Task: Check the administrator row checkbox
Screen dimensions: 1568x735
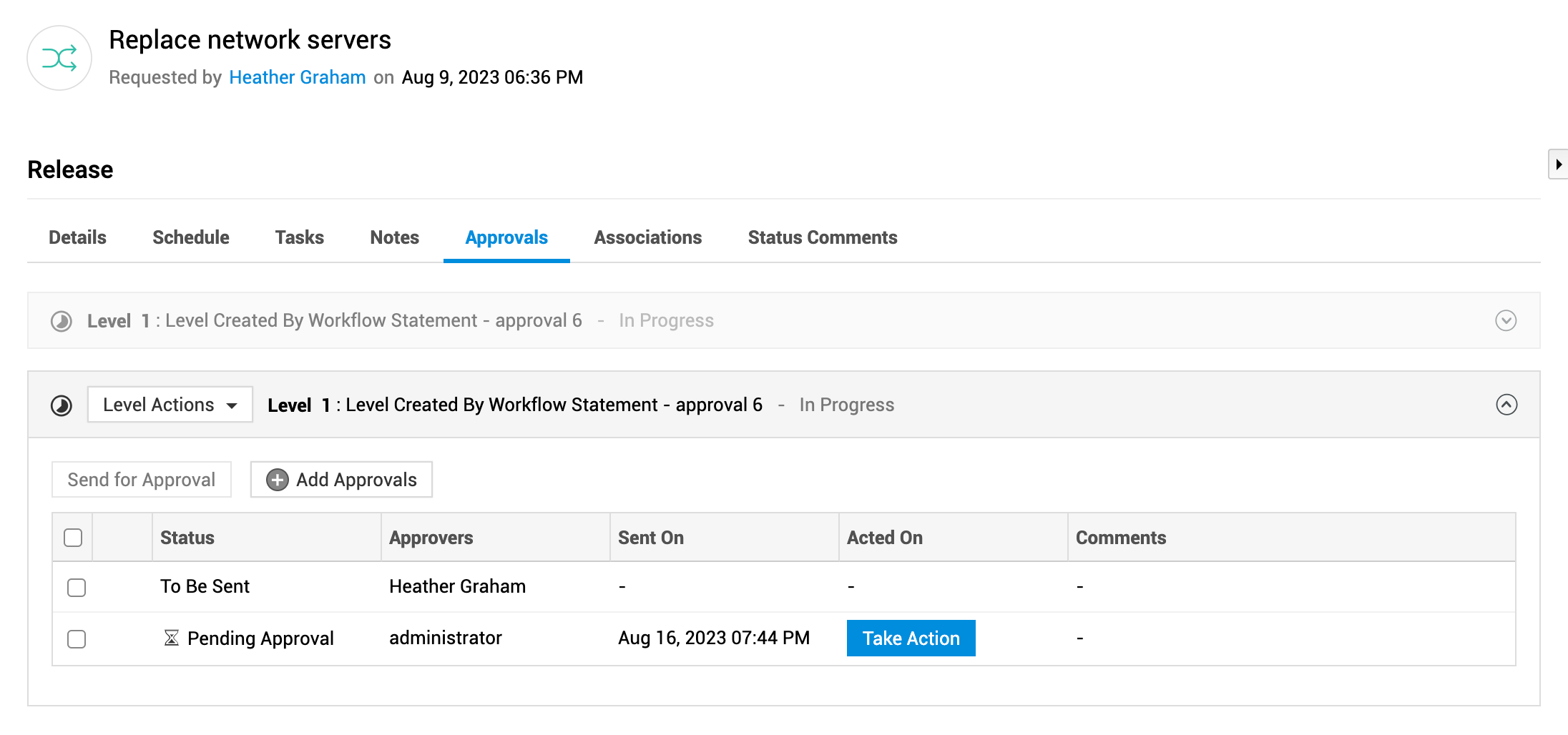Action: click(x=77, y=639)
